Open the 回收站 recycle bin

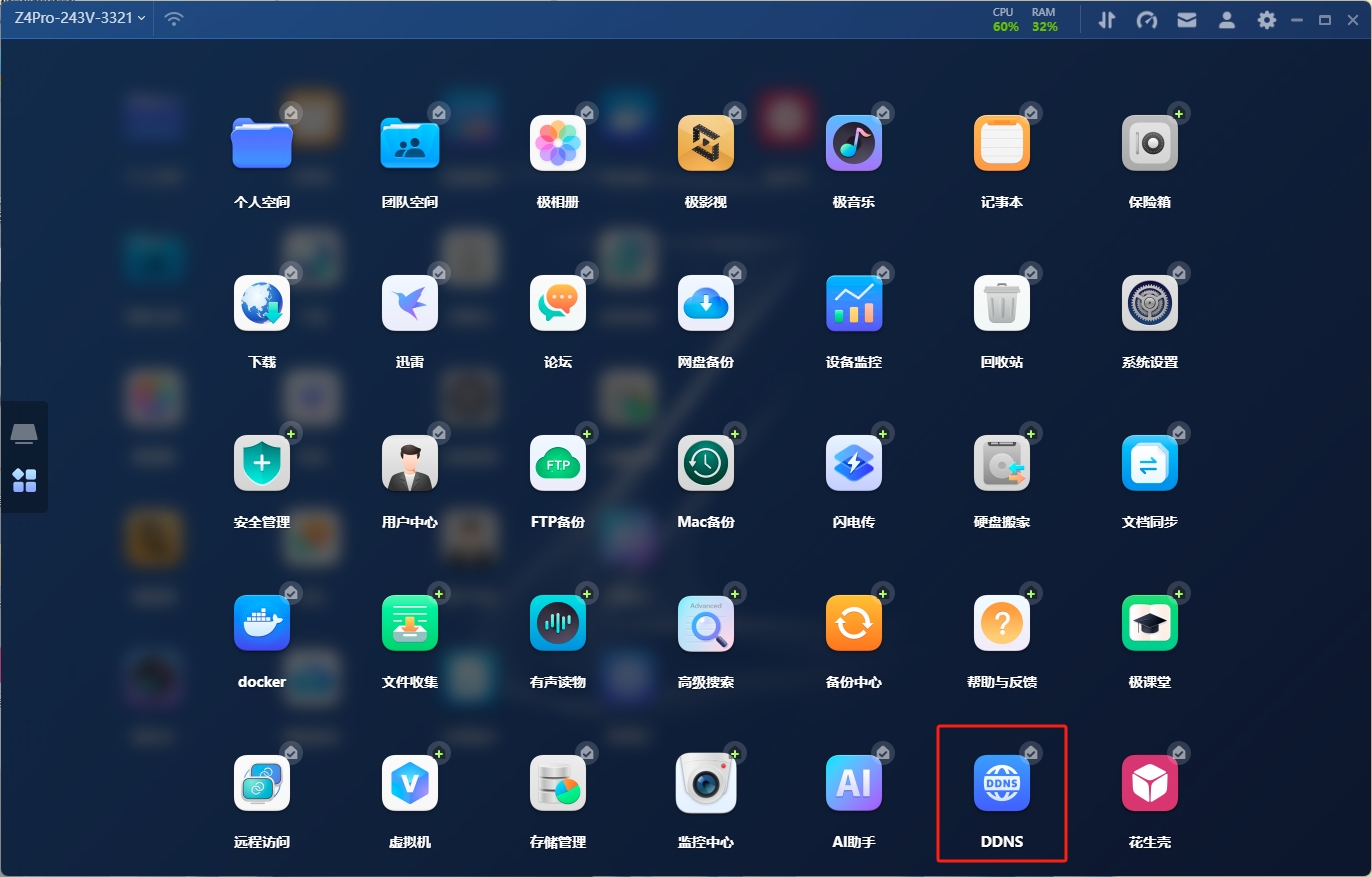click(x=1001, y=303)
